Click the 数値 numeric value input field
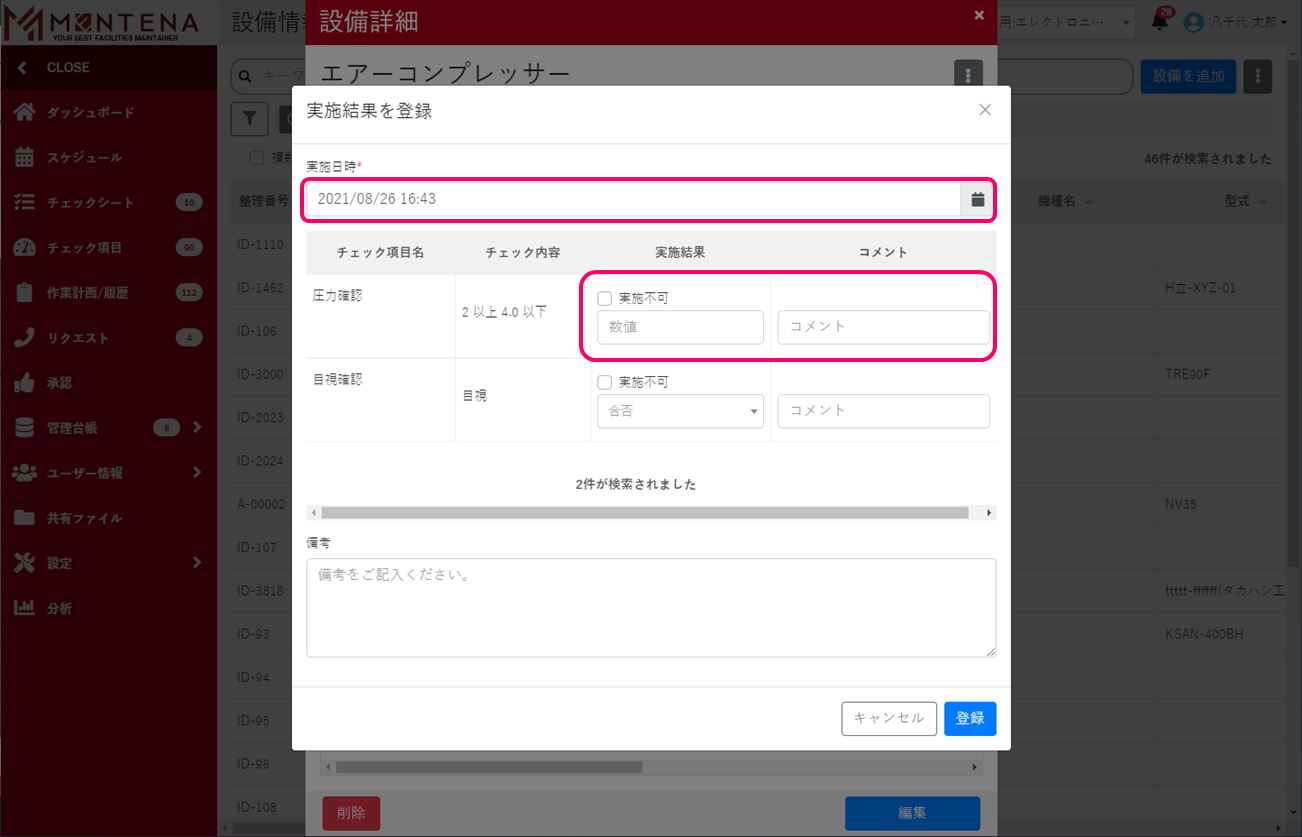Viewport: 1302px width, 837px height. pyautogui.click(x=680, y=327)
